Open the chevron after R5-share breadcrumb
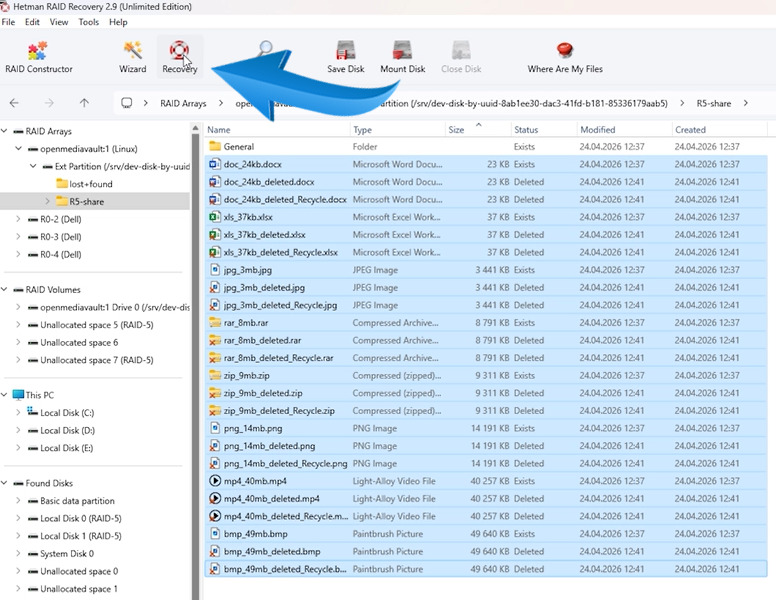 pyautogui.click(x=745, y=103)
